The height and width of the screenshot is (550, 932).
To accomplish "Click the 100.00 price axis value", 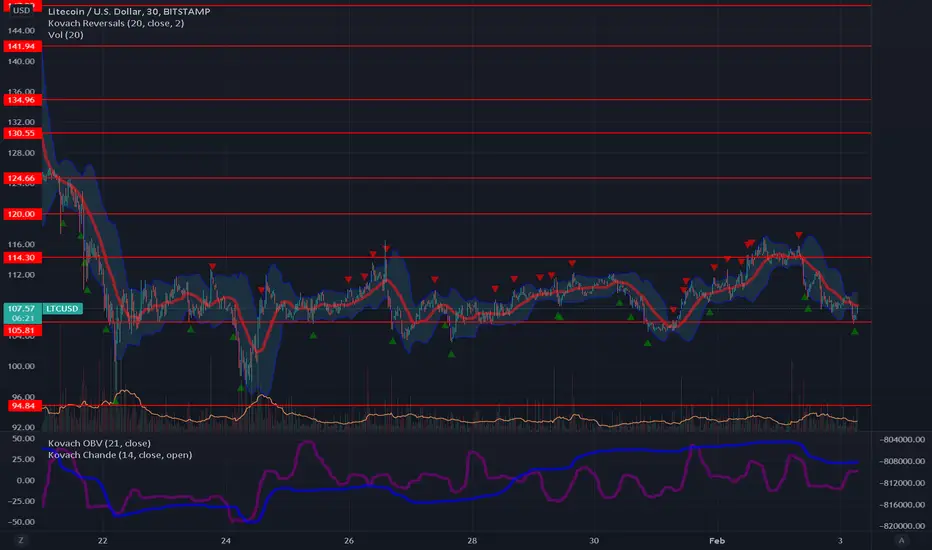I will click(21, 366).
